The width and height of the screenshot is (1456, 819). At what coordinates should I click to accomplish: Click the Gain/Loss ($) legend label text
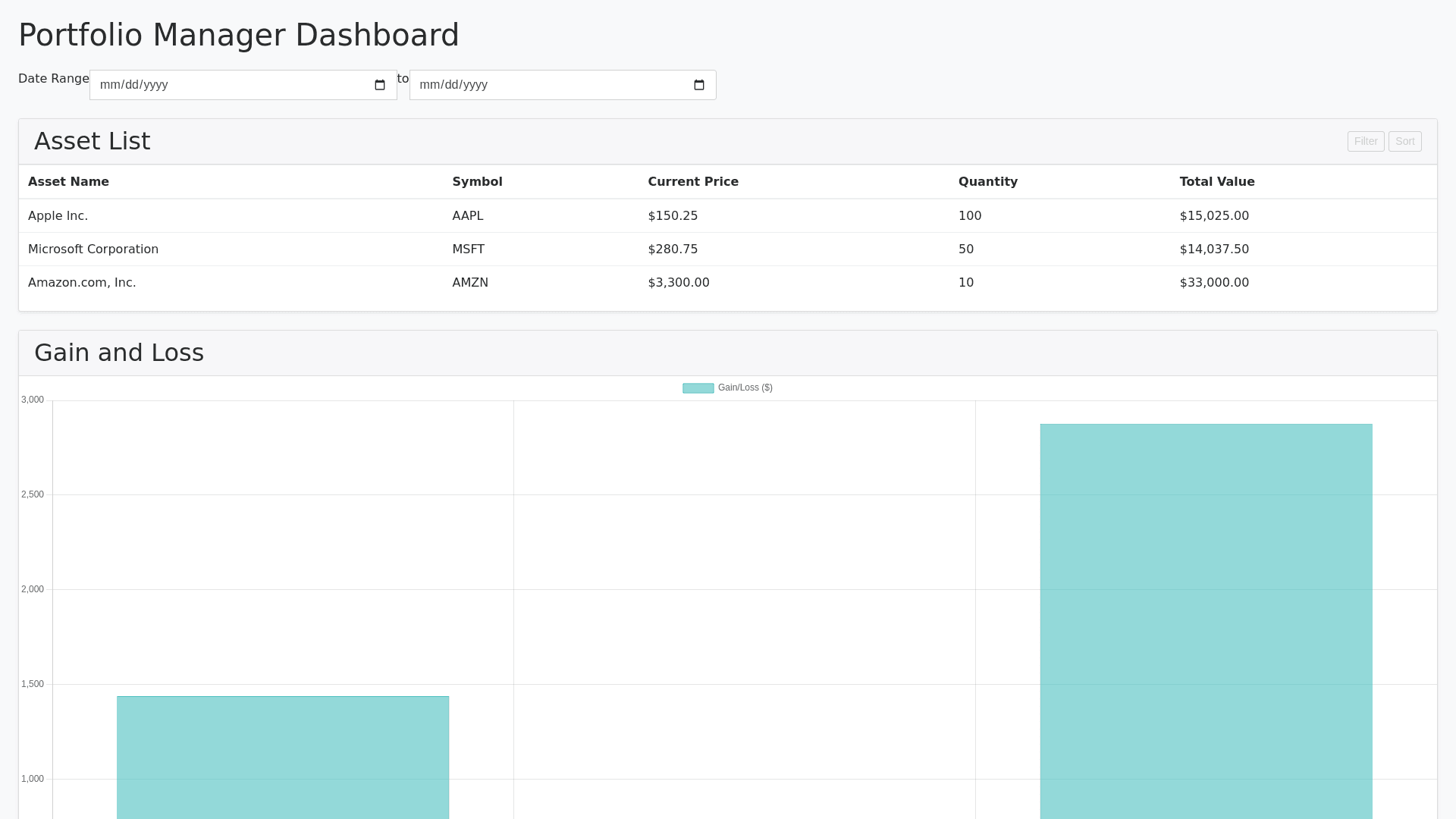click(745, 388)
